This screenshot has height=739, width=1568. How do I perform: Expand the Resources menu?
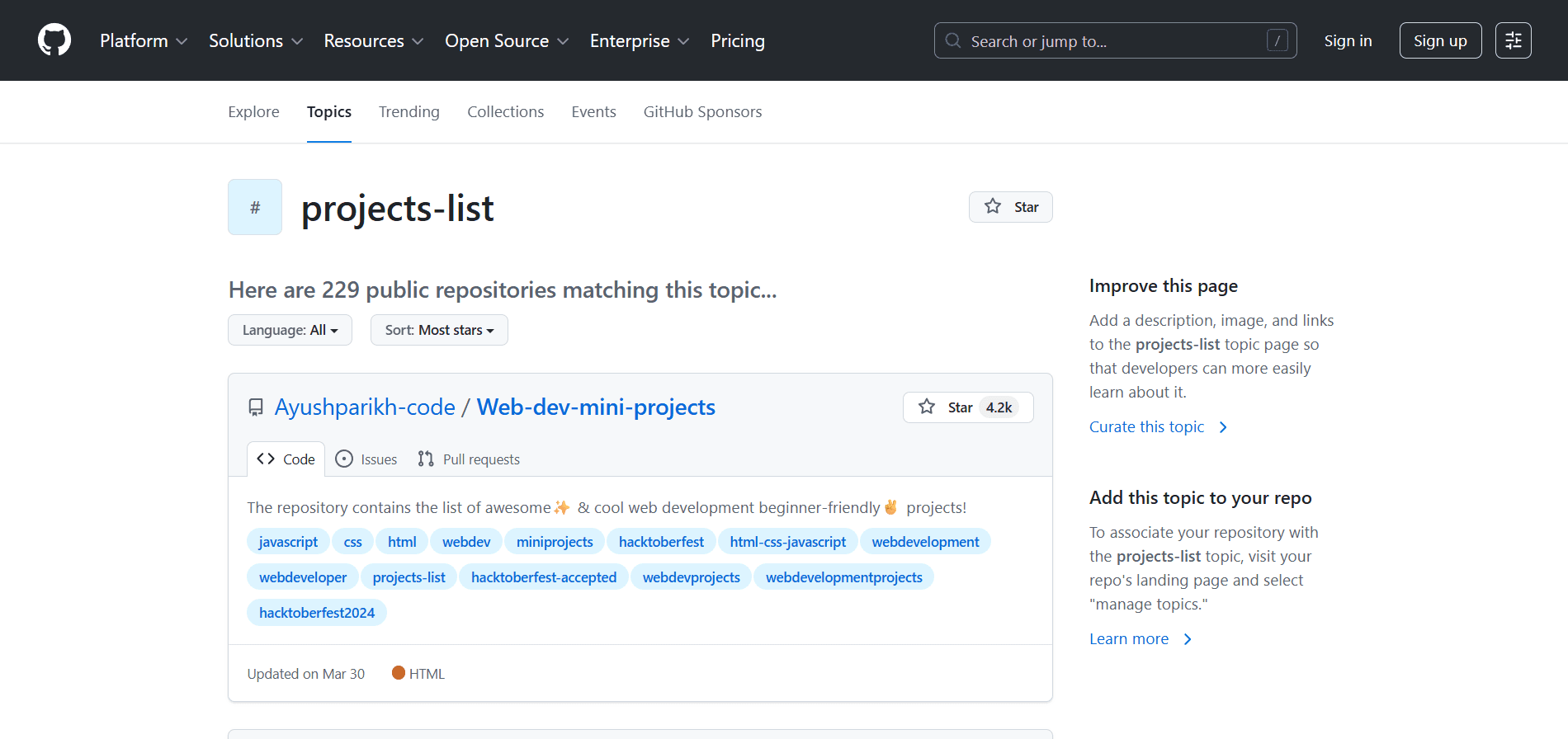pos(374,40)
